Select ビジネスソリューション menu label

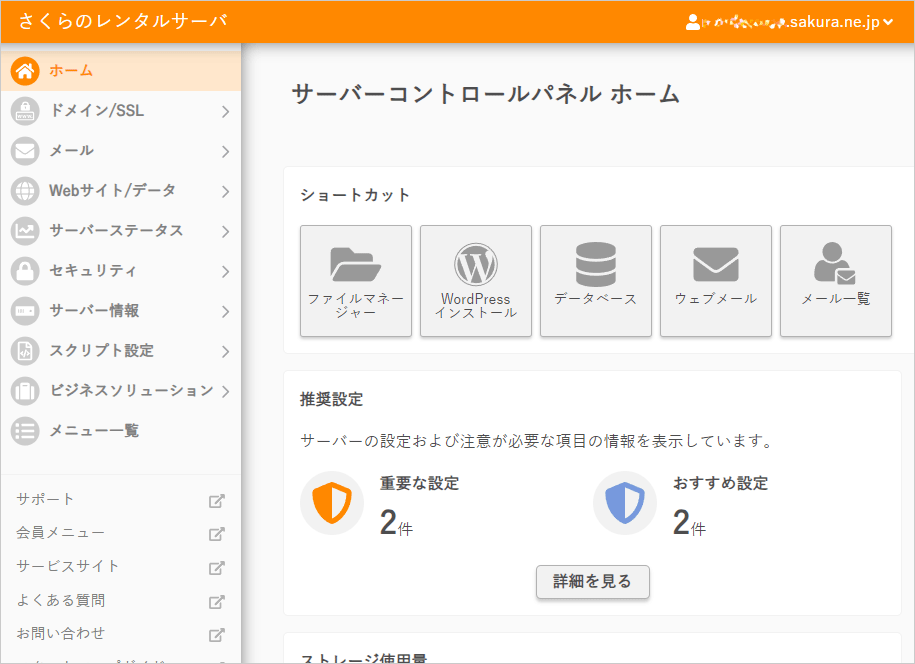[x=131, y=390]
